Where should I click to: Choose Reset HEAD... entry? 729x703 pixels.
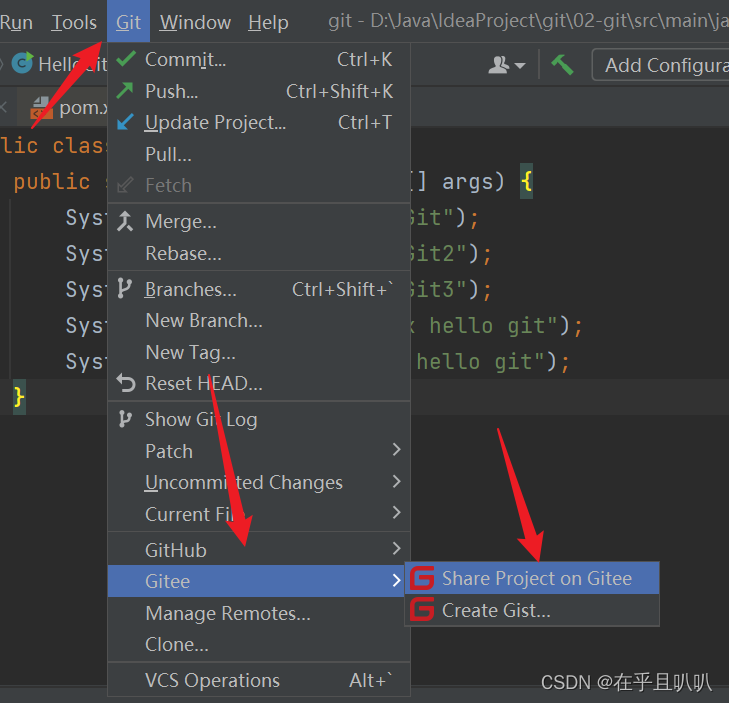coord(259,384)
